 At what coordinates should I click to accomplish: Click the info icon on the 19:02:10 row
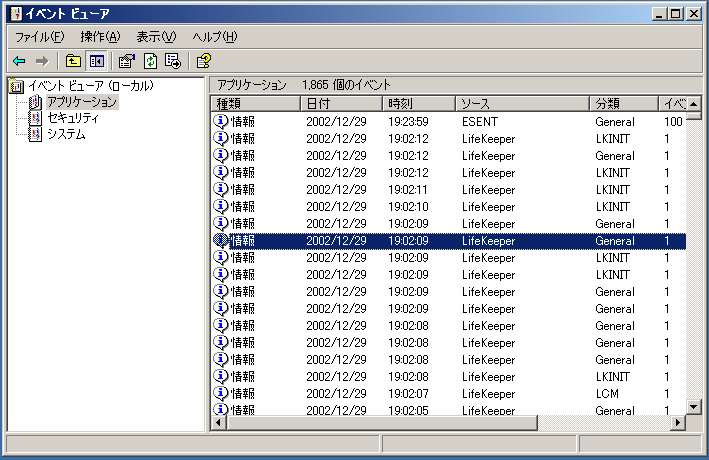point(221,206)
